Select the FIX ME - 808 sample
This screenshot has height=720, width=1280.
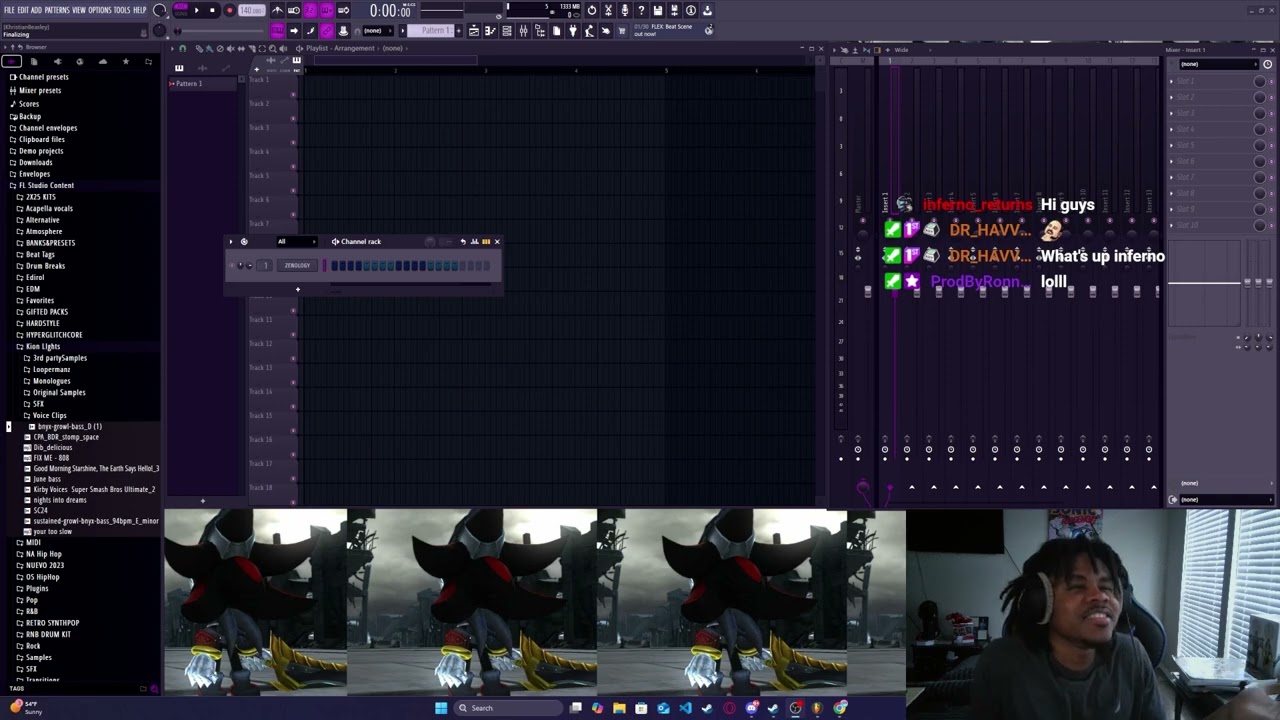(51, 458)
